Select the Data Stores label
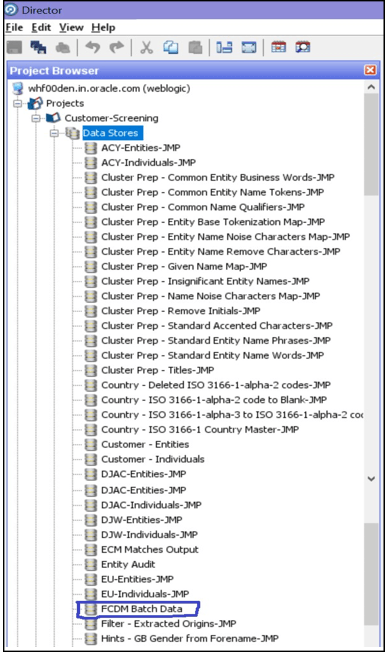This screenshot has width=388, height=652. coord(112,133)
